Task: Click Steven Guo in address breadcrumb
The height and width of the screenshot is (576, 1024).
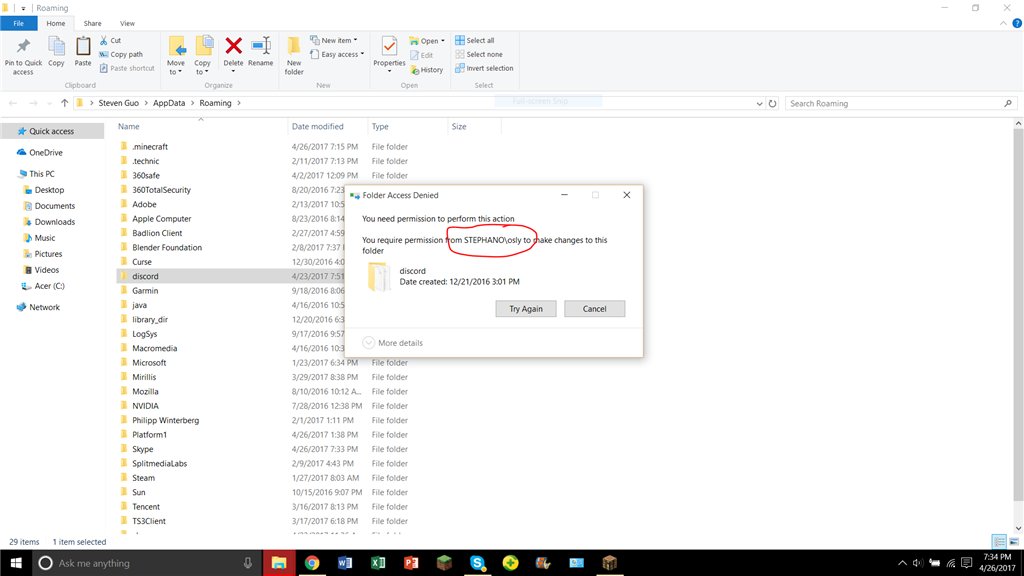Action: [x=118, y=103]
